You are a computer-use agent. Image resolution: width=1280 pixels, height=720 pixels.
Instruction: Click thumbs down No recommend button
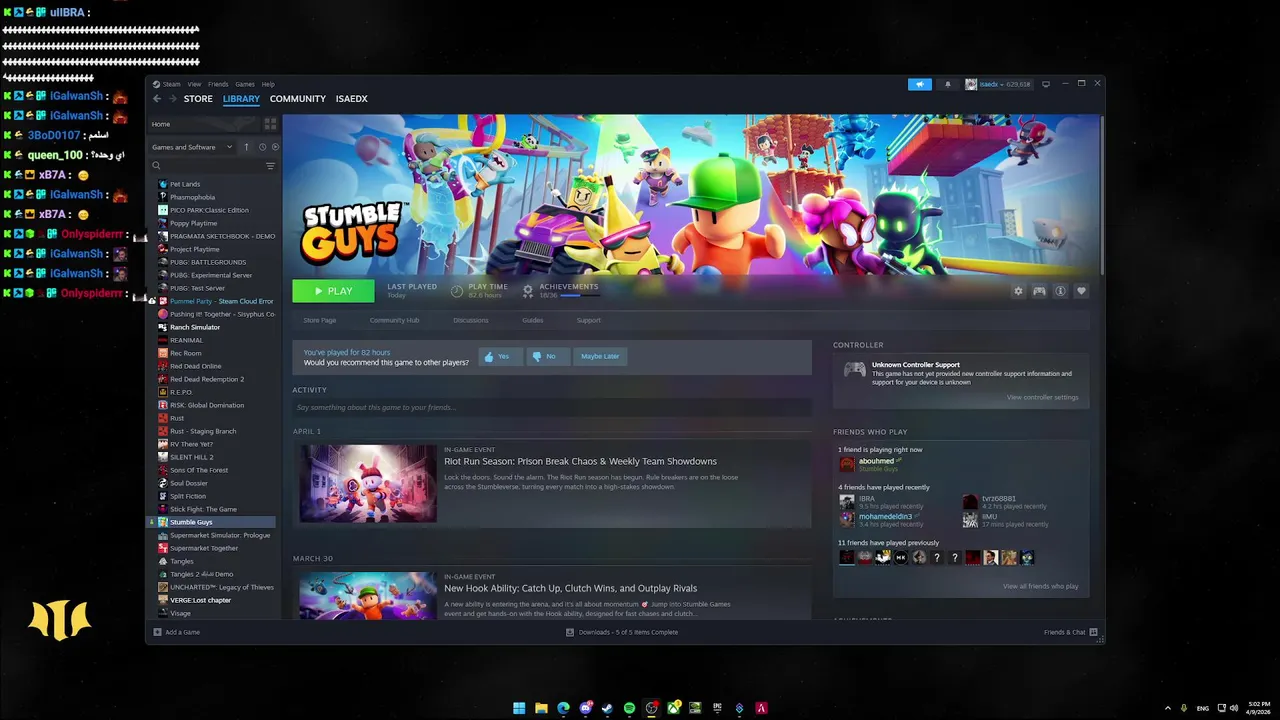547,356
